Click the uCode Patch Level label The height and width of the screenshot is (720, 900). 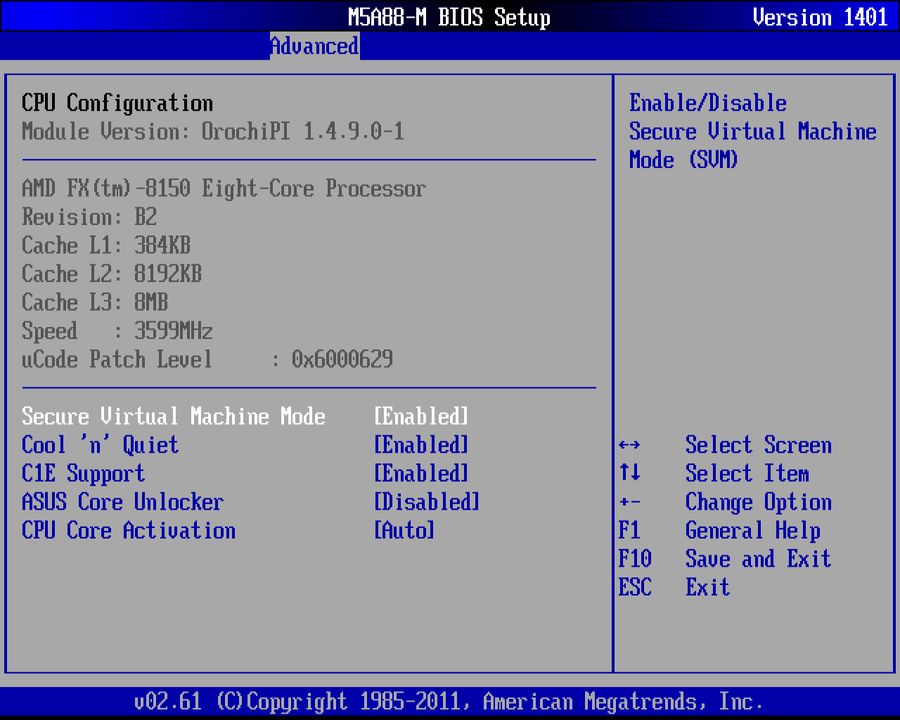coord(117,359)
